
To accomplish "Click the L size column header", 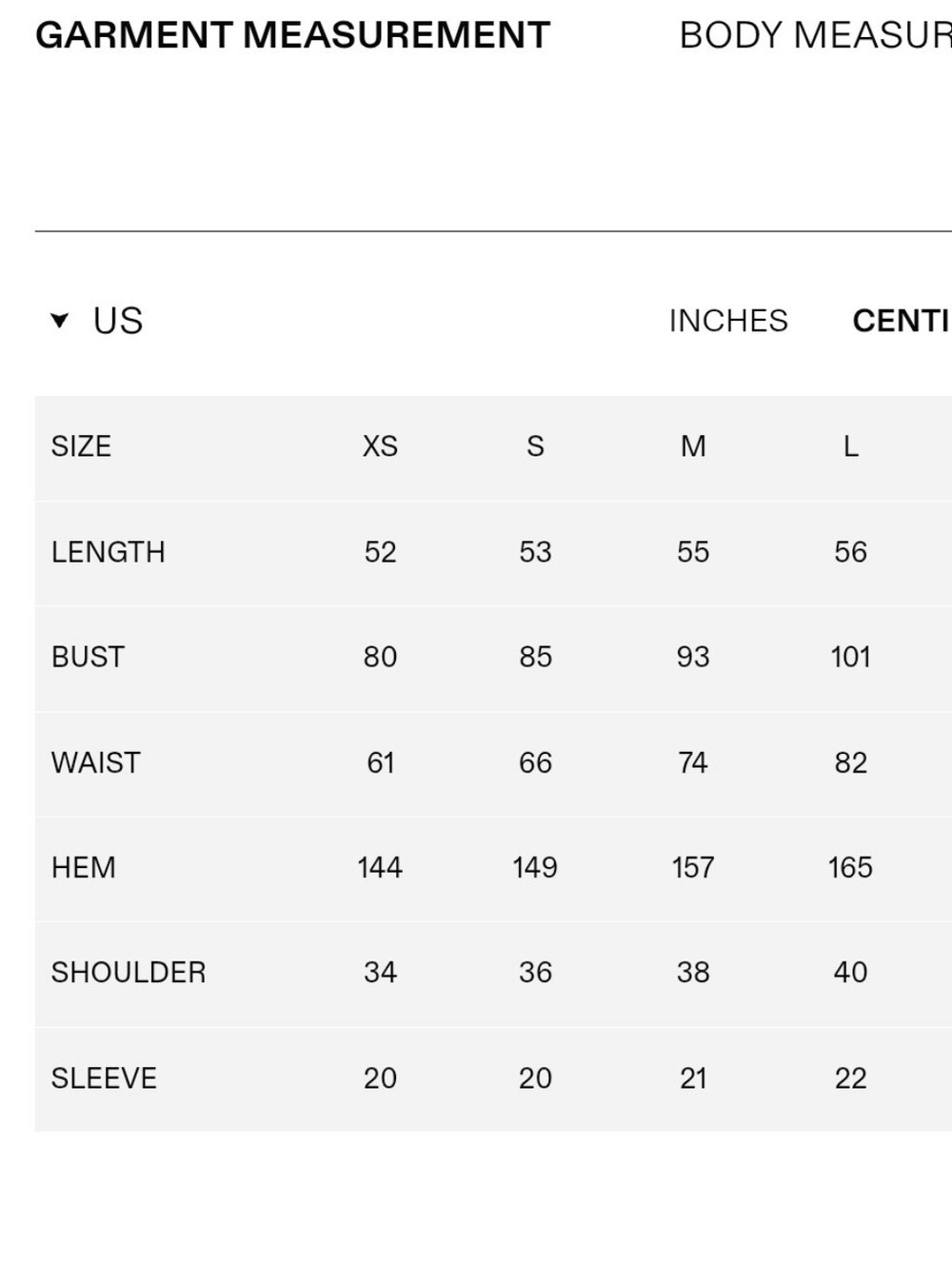I will pos(851,446).
